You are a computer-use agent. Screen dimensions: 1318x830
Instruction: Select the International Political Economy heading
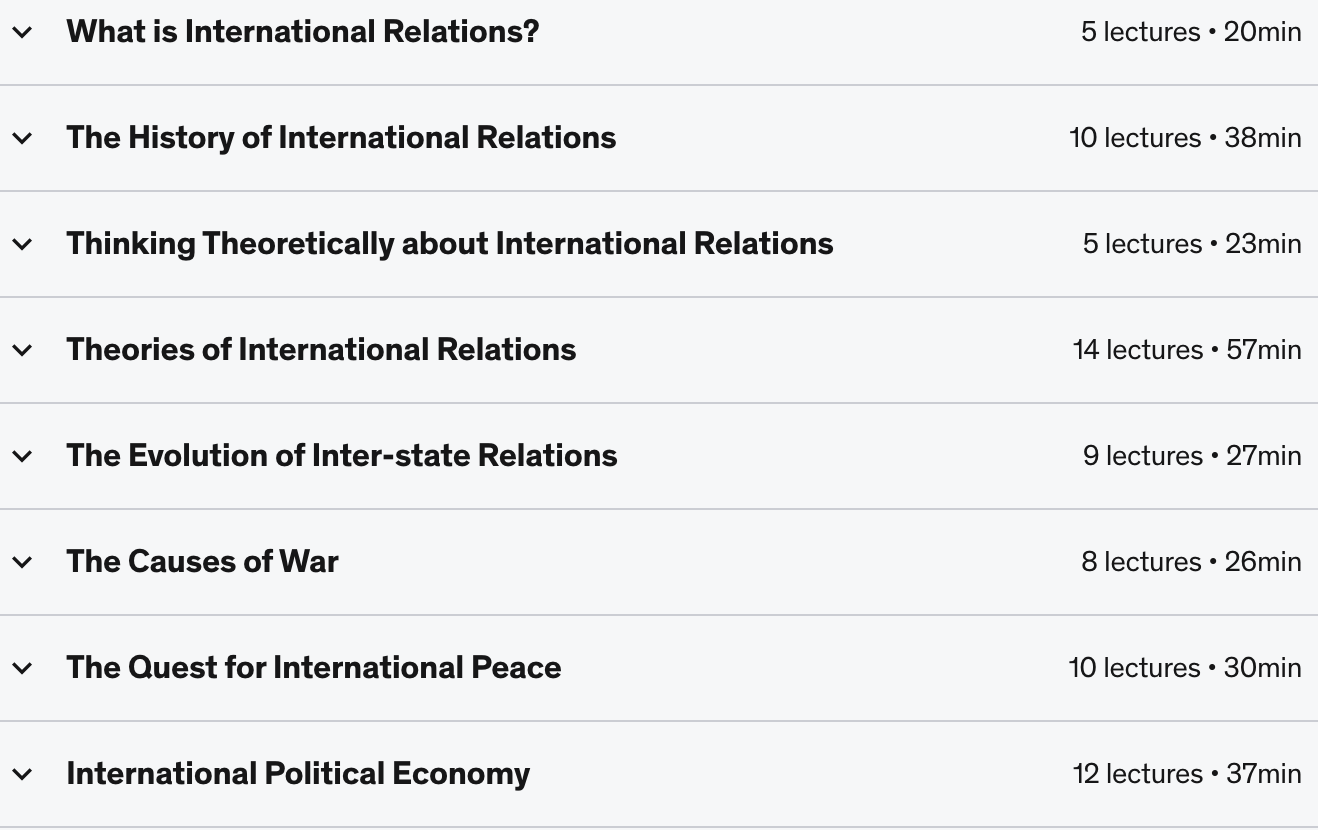[x=298, y=774]
